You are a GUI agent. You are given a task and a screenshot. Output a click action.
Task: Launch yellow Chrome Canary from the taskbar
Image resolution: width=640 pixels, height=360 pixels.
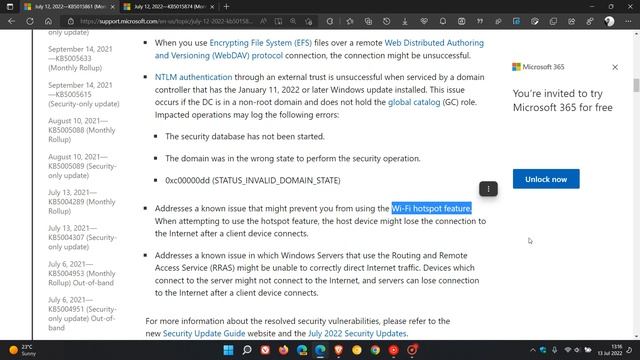point(357,350)
